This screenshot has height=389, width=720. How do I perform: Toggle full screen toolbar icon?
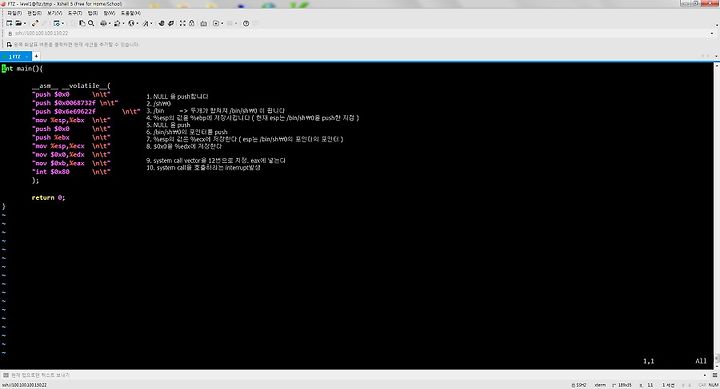pyautogui.click(x=183, y=23)
